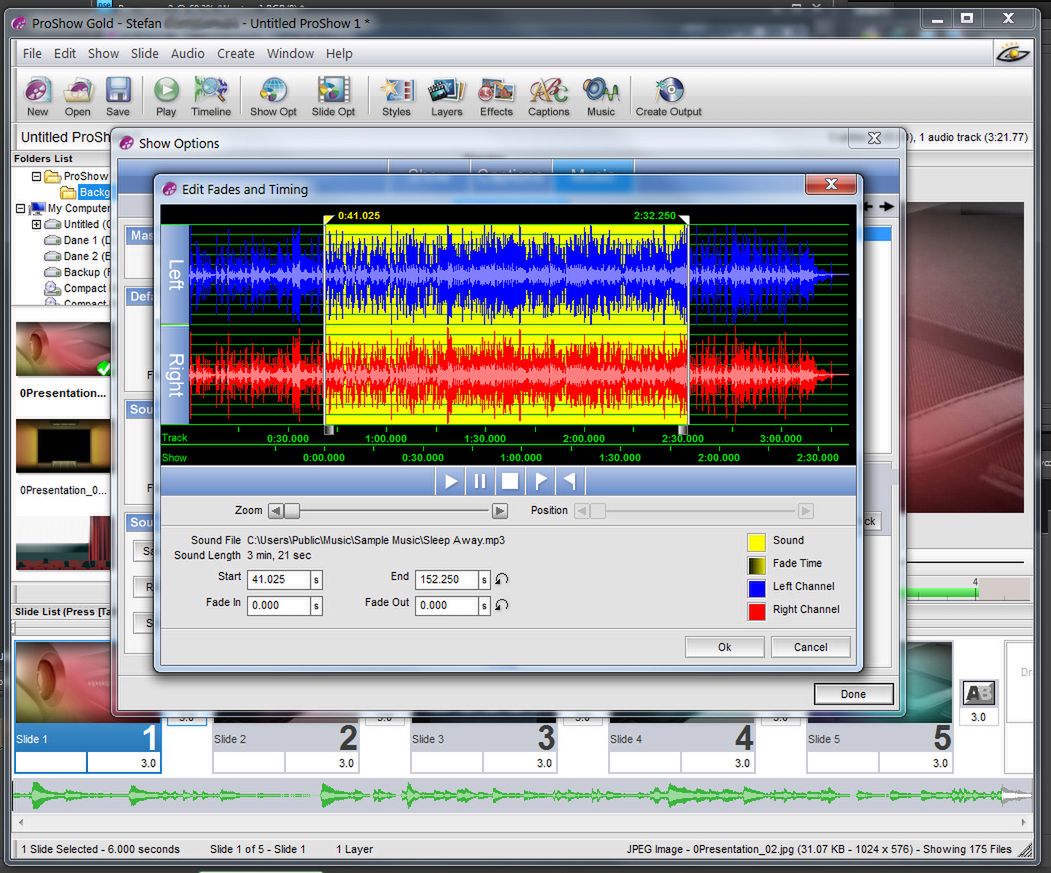Open the Effects toolbar icon
The height and width of the screenshot is (873, 1051).
pos(496,97)
